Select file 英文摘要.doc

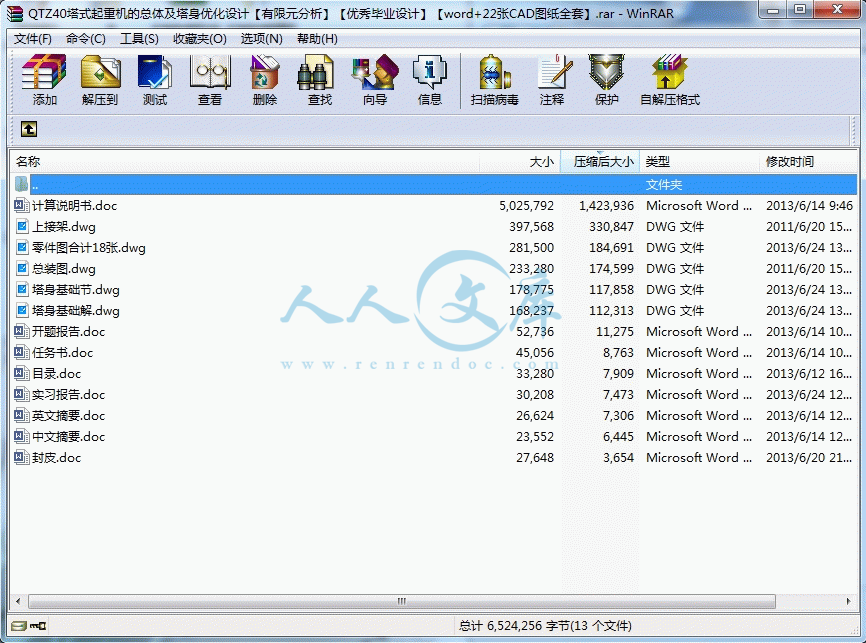[x=434, y=415]
